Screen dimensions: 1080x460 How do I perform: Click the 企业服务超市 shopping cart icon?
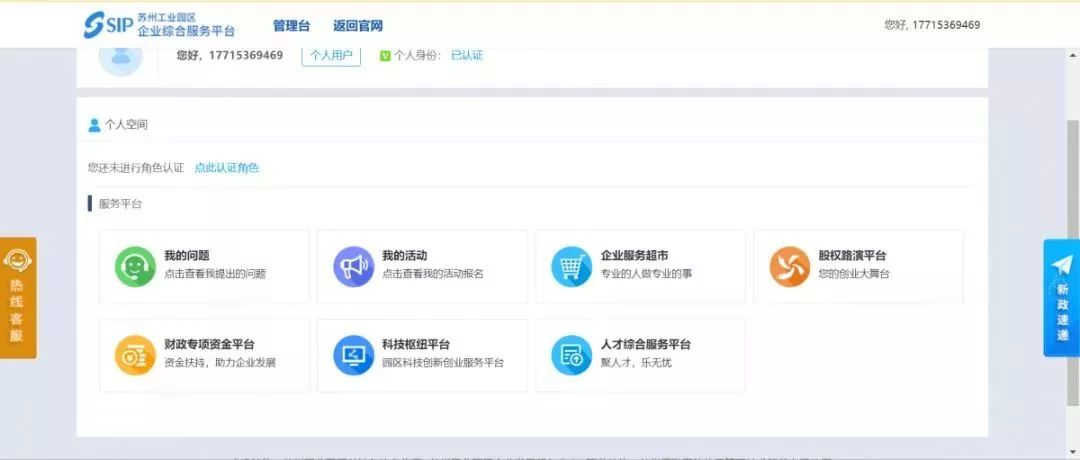click(x=572, y=266)
